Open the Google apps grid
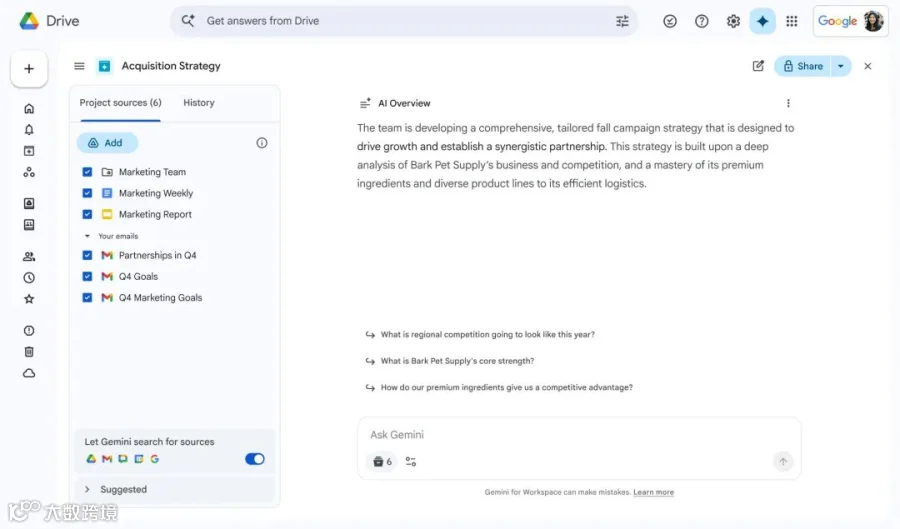The width and height of the screenshot is (900, 529). point(792,21)
